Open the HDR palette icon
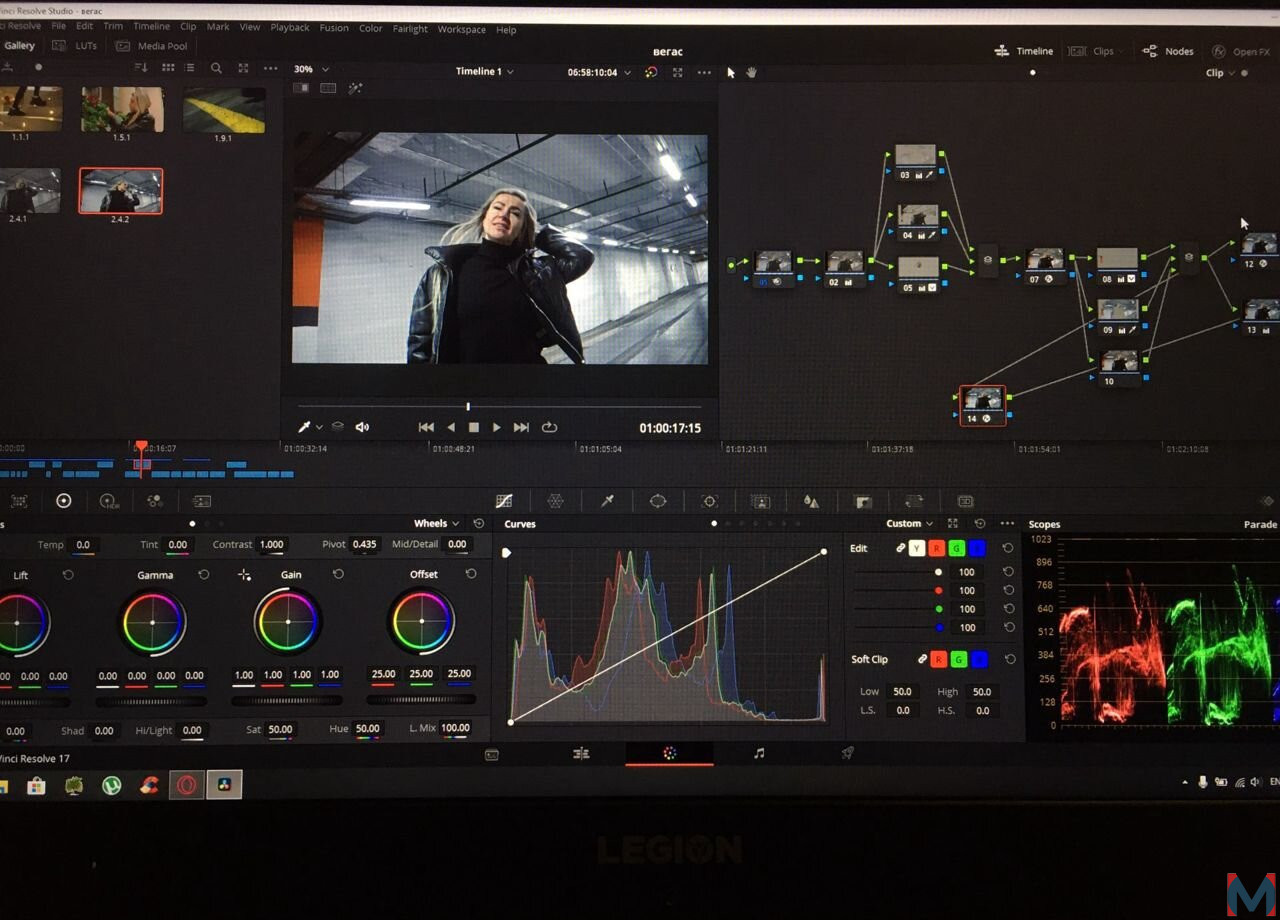 pos(109,501)
